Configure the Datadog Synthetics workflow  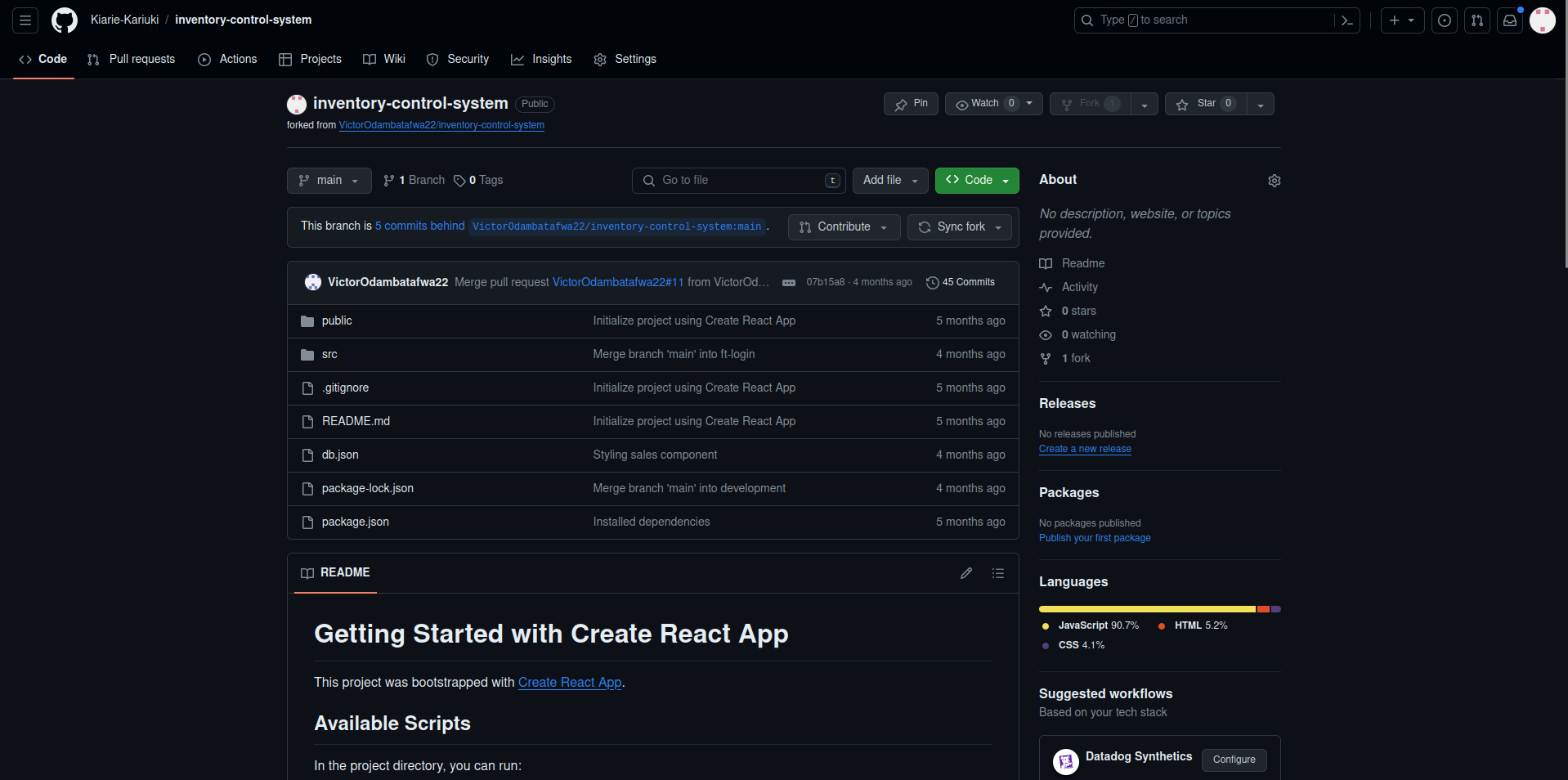[x=1234, y=760]
